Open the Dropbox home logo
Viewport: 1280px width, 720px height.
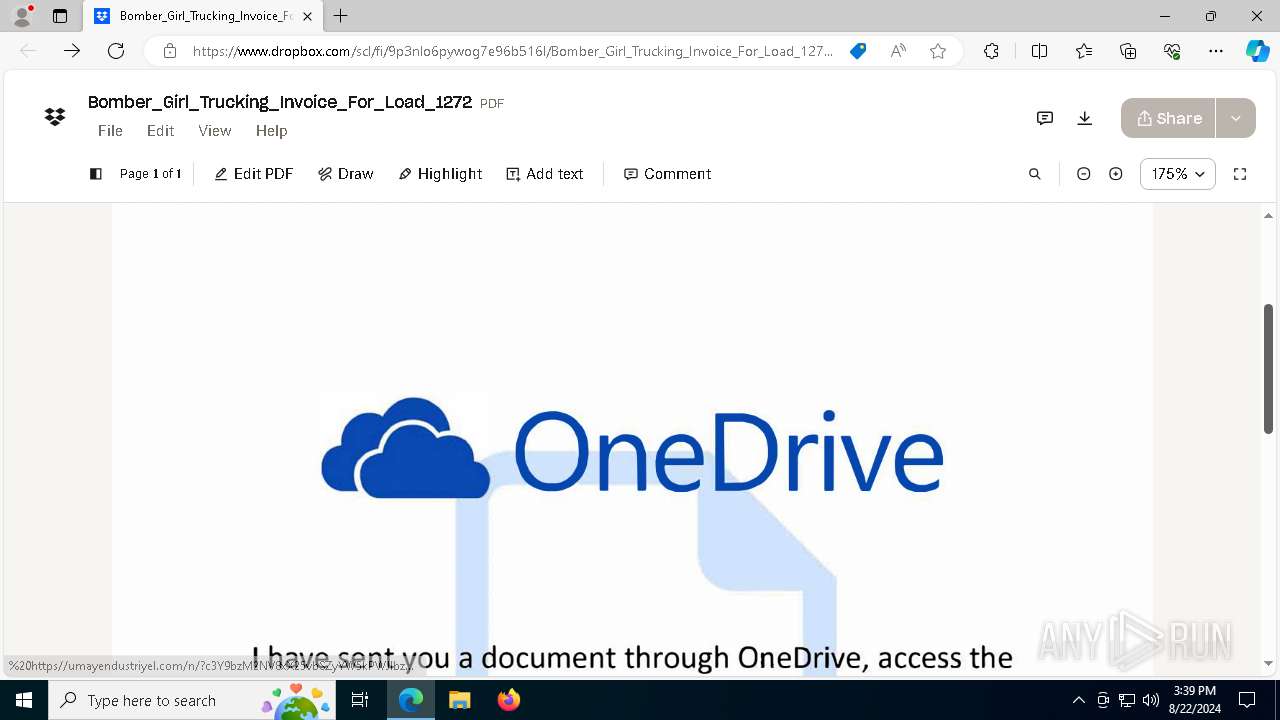coord(55,117)
